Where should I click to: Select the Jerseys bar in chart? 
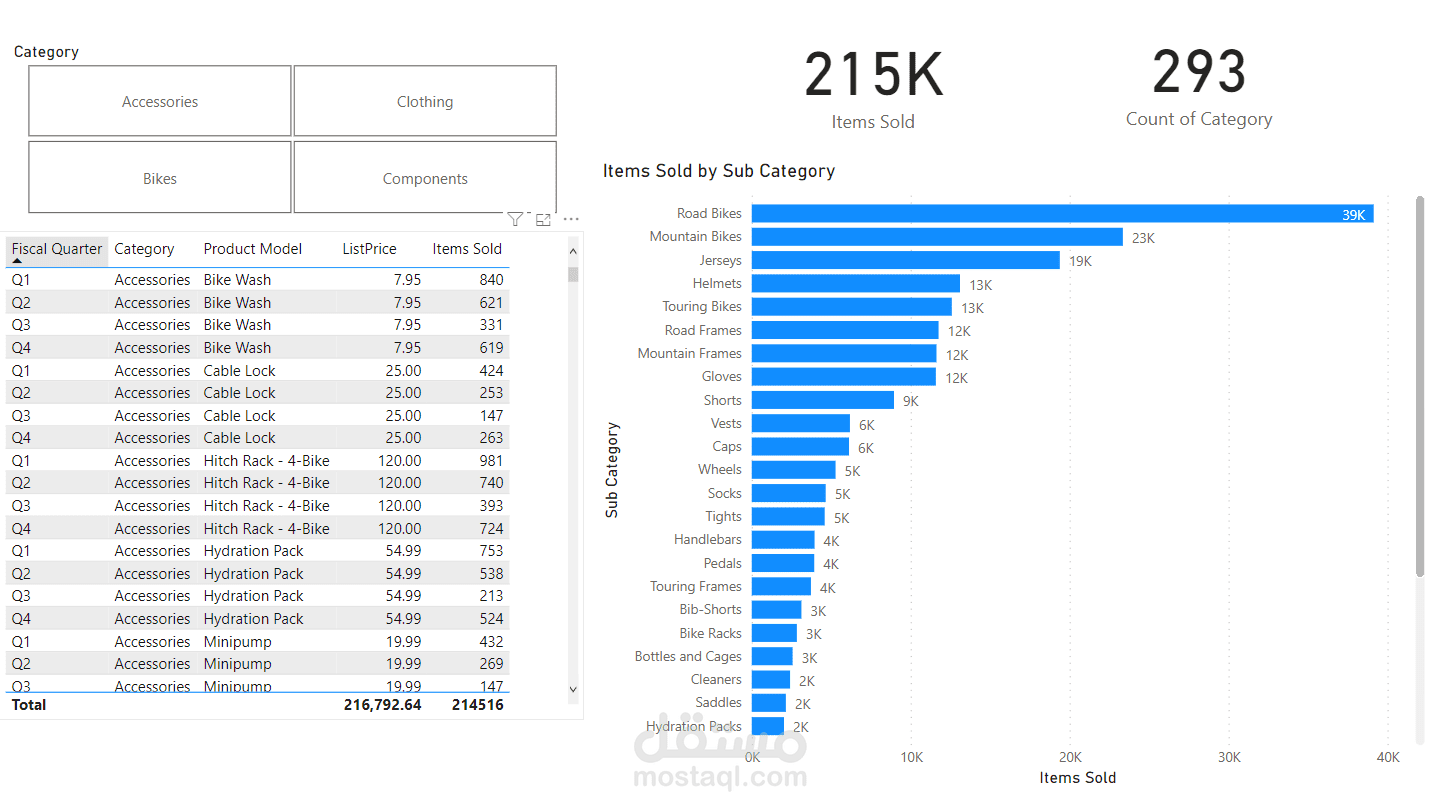coord(905,260)
